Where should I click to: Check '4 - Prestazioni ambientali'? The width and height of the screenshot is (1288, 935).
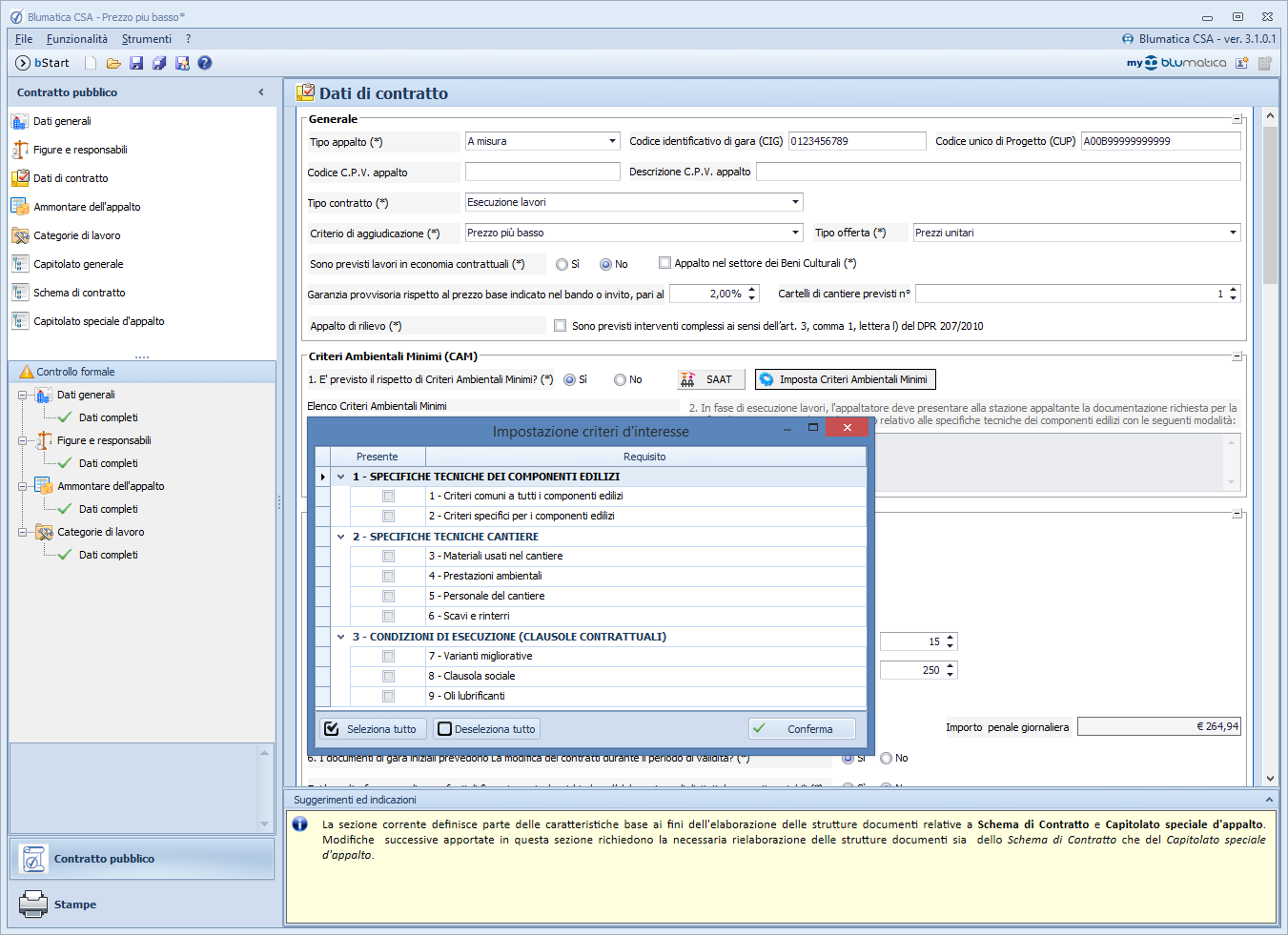click(x=388, y=576)
